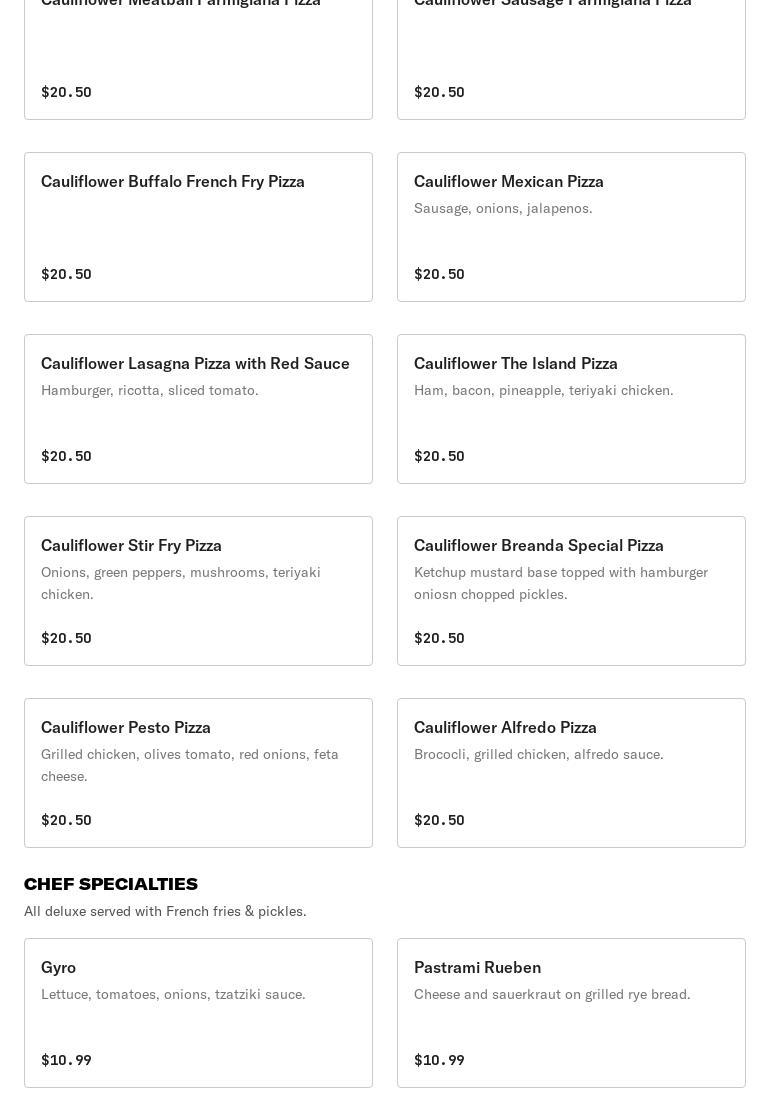770x1094 pixels.
Task: Click the $10.99 price under Pastrami Rueben
Action: coord(439,1060)
